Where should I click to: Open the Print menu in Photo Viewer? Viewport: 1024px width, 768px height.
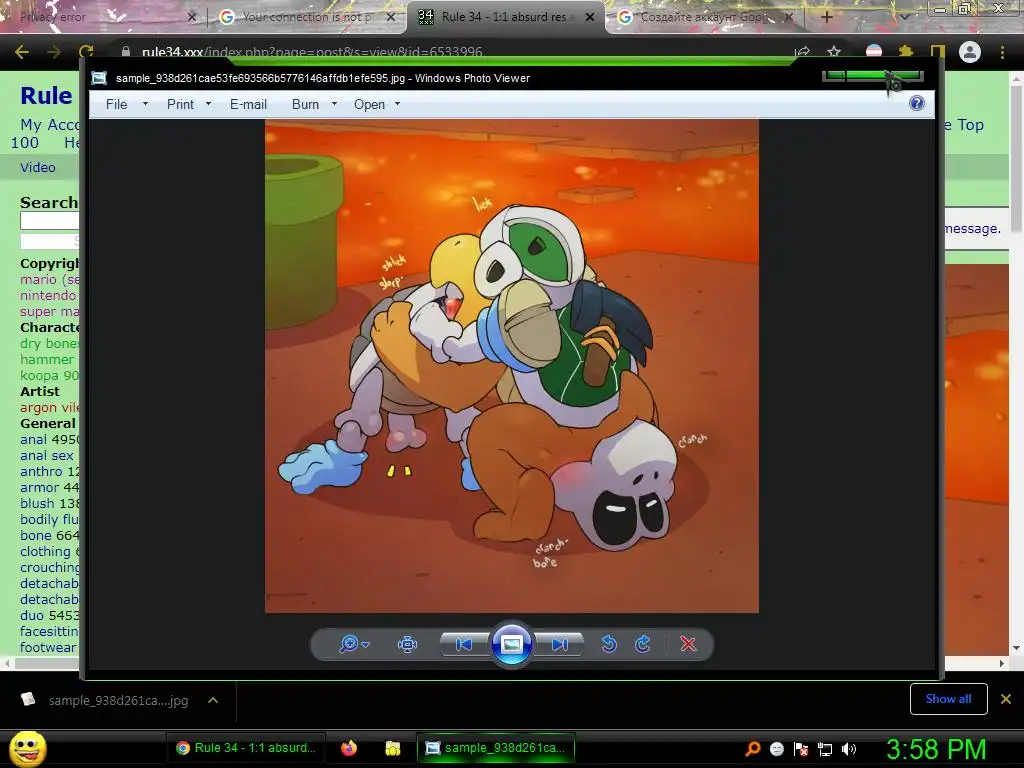[180, 104]
